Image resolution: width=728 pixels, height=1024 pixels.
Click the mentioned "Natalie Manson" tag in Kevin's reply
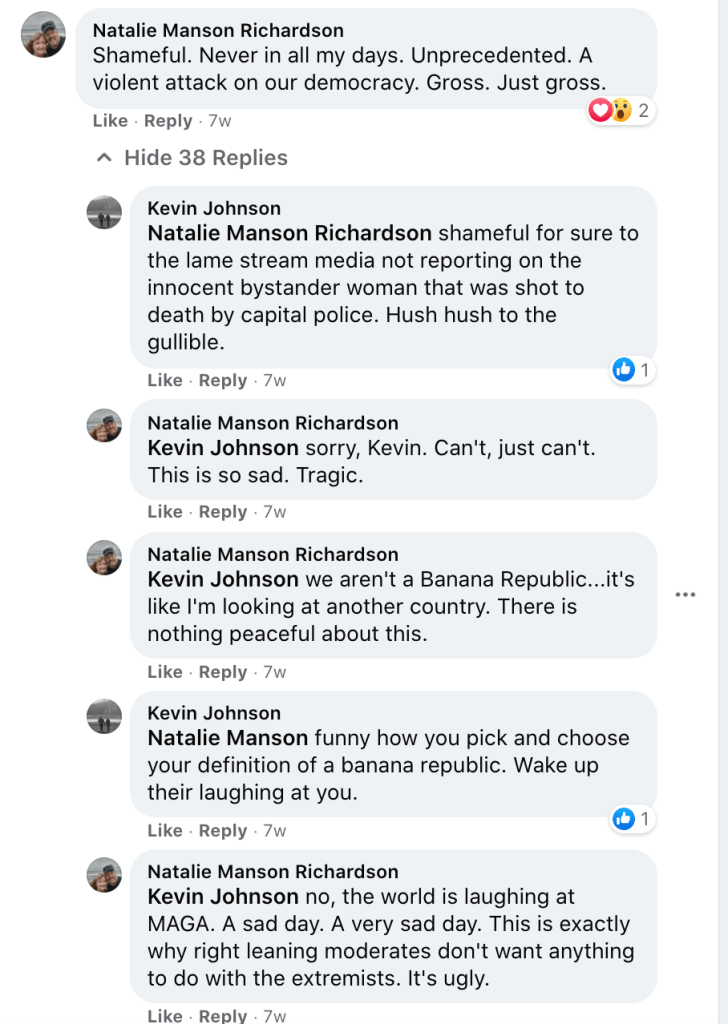tap(228, 738)
